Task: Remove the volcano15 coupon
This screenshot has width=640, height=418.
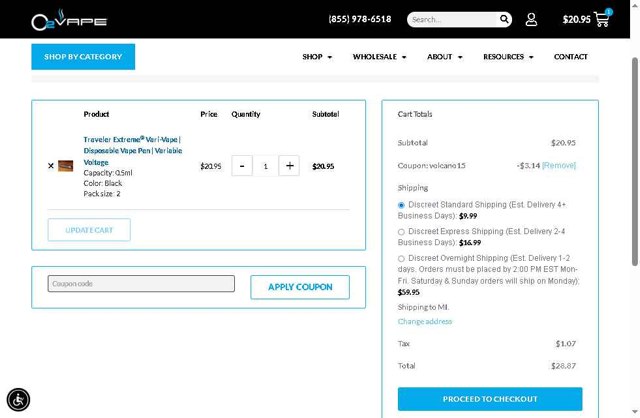Action: (x=559, y=165)
